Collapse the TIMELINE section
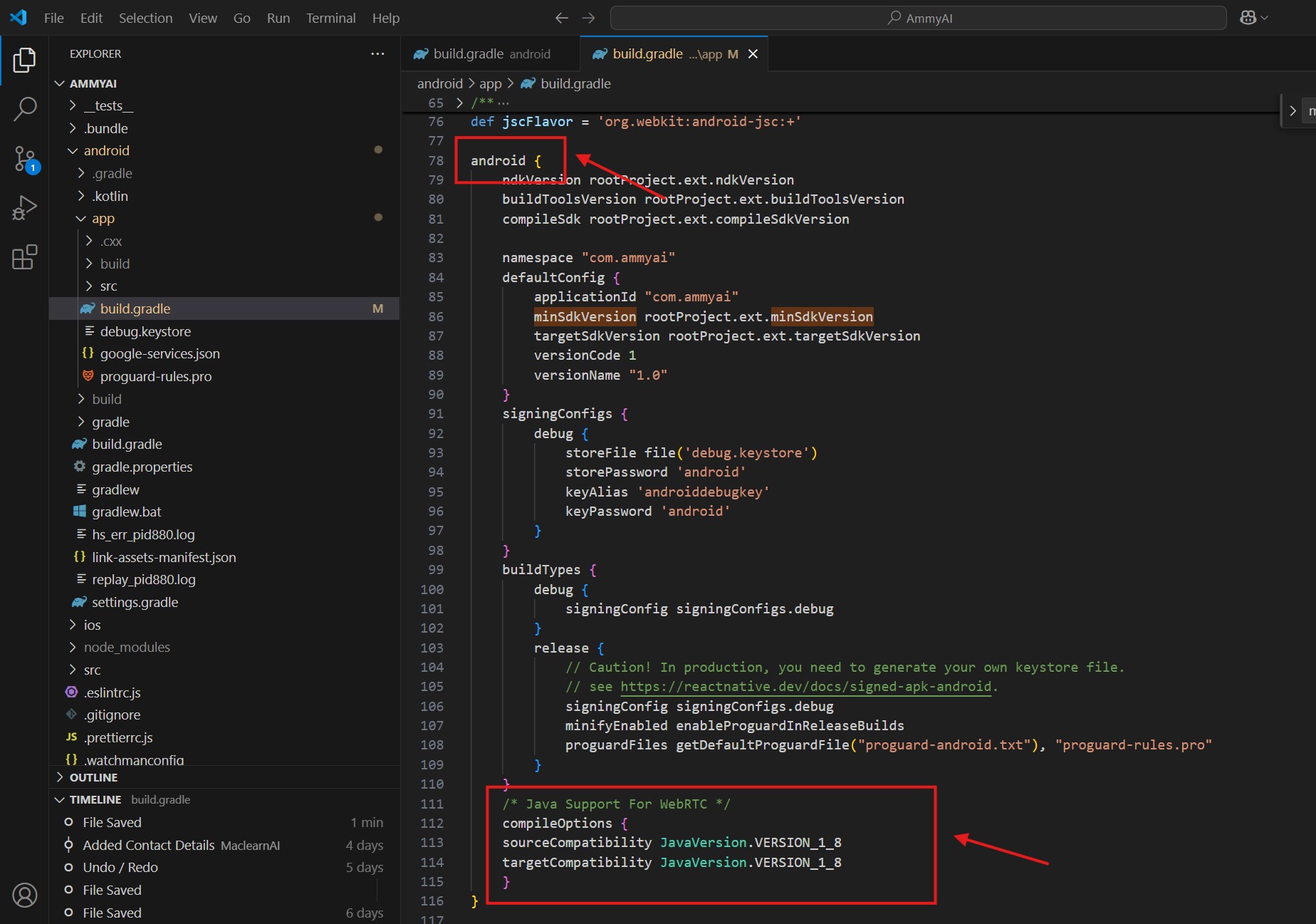 point(95,799)
